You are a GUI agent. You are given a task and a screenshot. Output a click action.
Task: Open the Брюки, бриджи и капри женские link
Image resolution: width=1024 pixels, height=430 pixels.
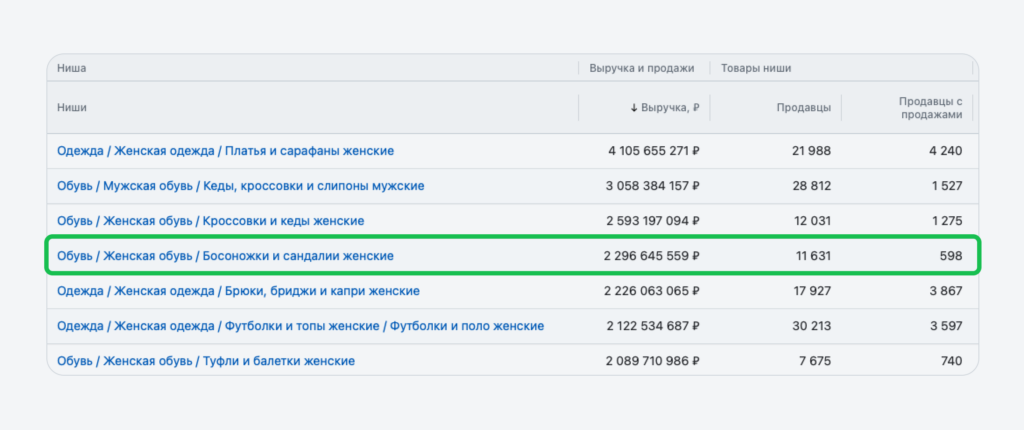coord(238,291)
